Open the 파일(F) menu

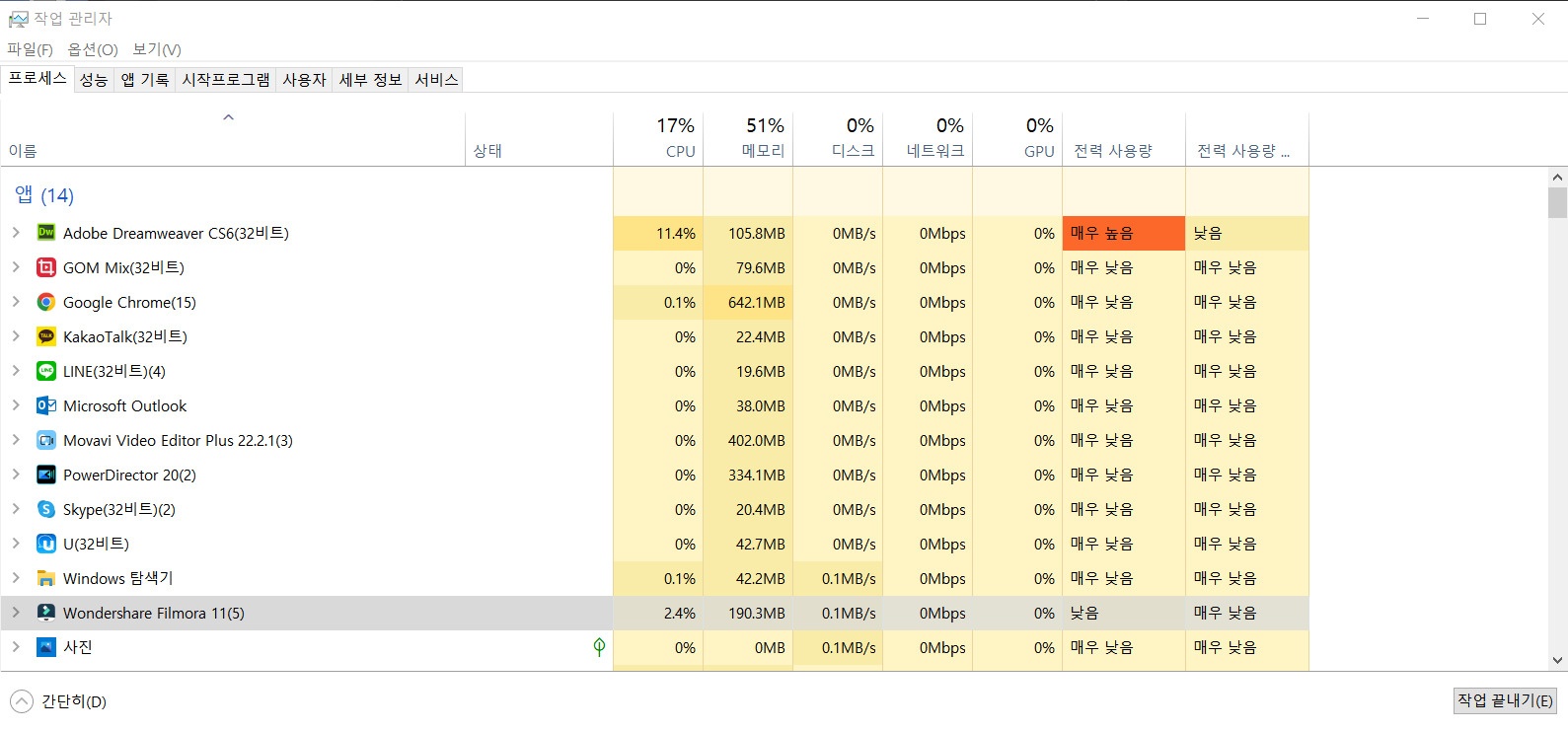pyautogui.click(x=31, y=49)
